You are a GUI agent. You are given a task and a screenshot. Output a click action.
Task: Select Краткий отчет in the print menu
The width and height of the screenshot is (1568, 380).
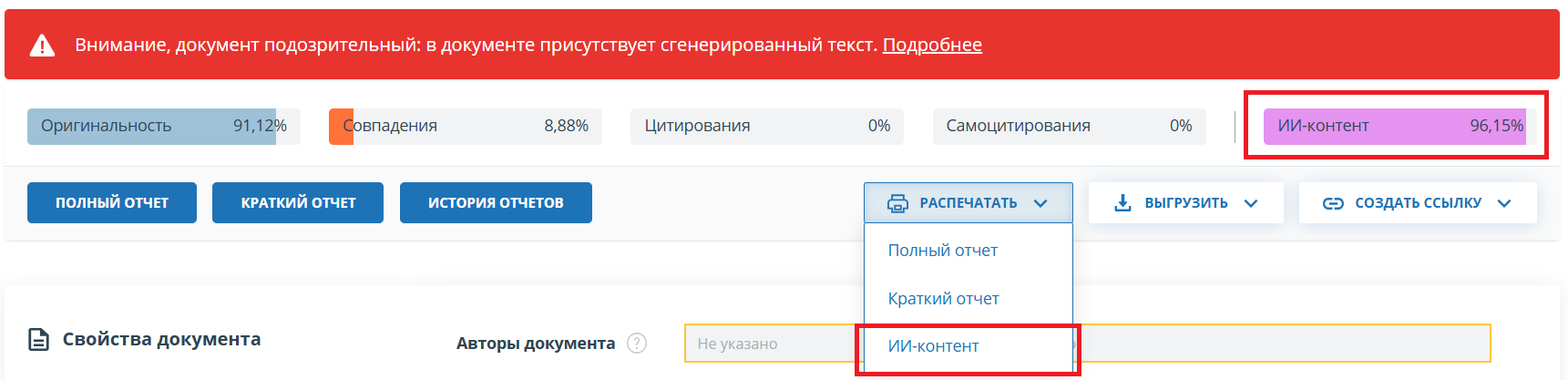click(x=943, y=299)
